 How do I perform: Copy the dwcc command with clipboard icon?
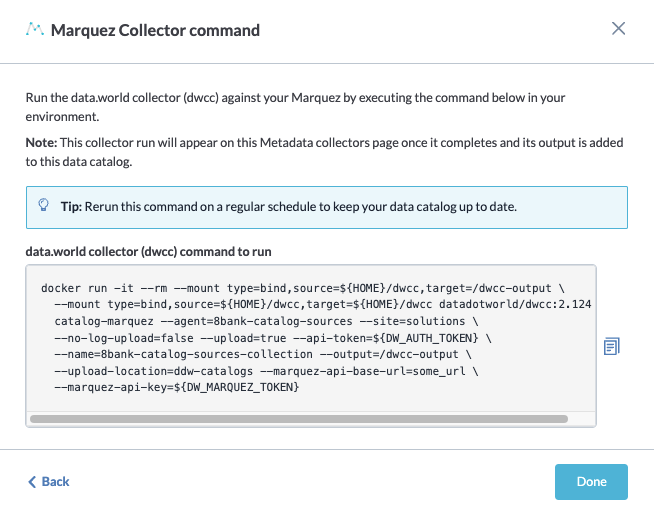611,346
